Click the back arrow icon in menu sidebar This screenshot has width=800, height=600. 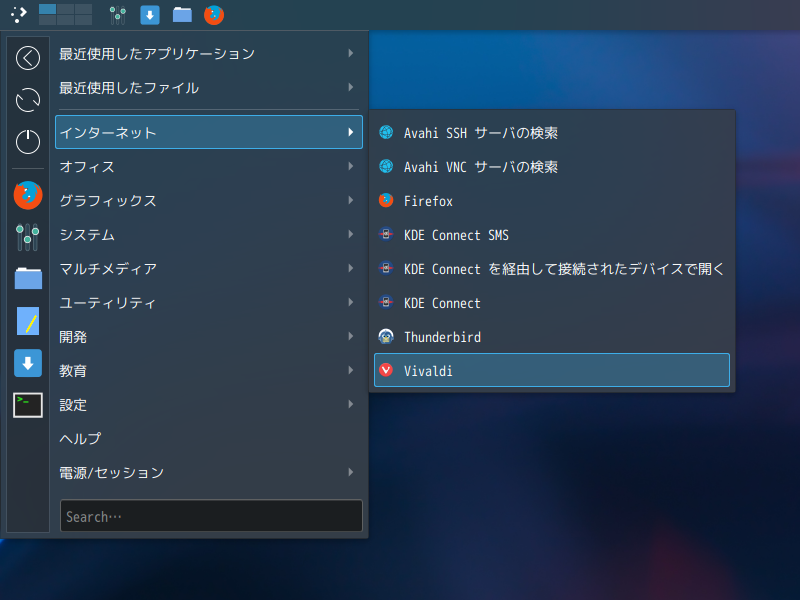click(x=28, y=58)
